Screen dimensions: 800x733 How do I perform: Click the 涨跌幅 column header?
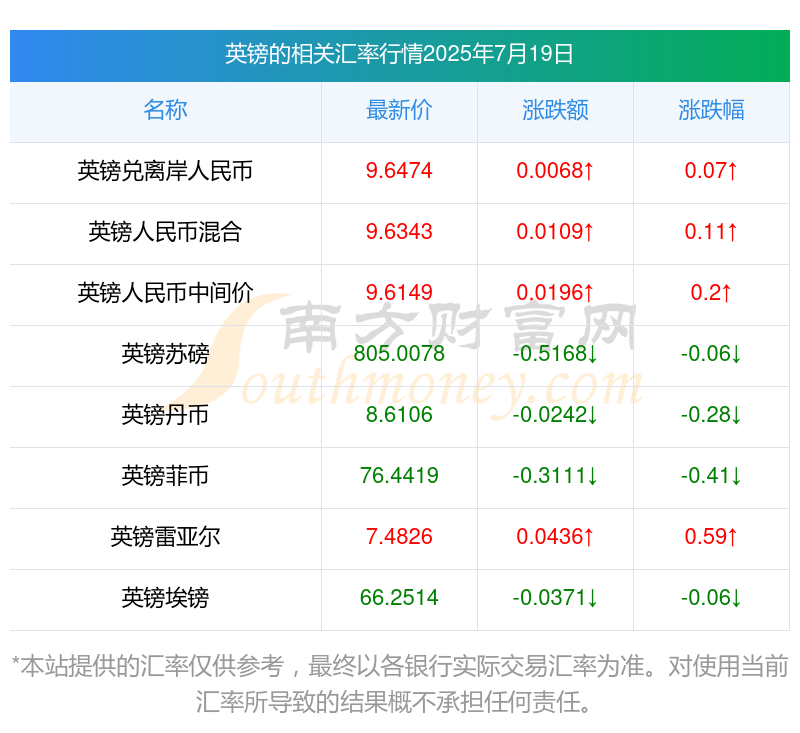[x=711, y=110]
